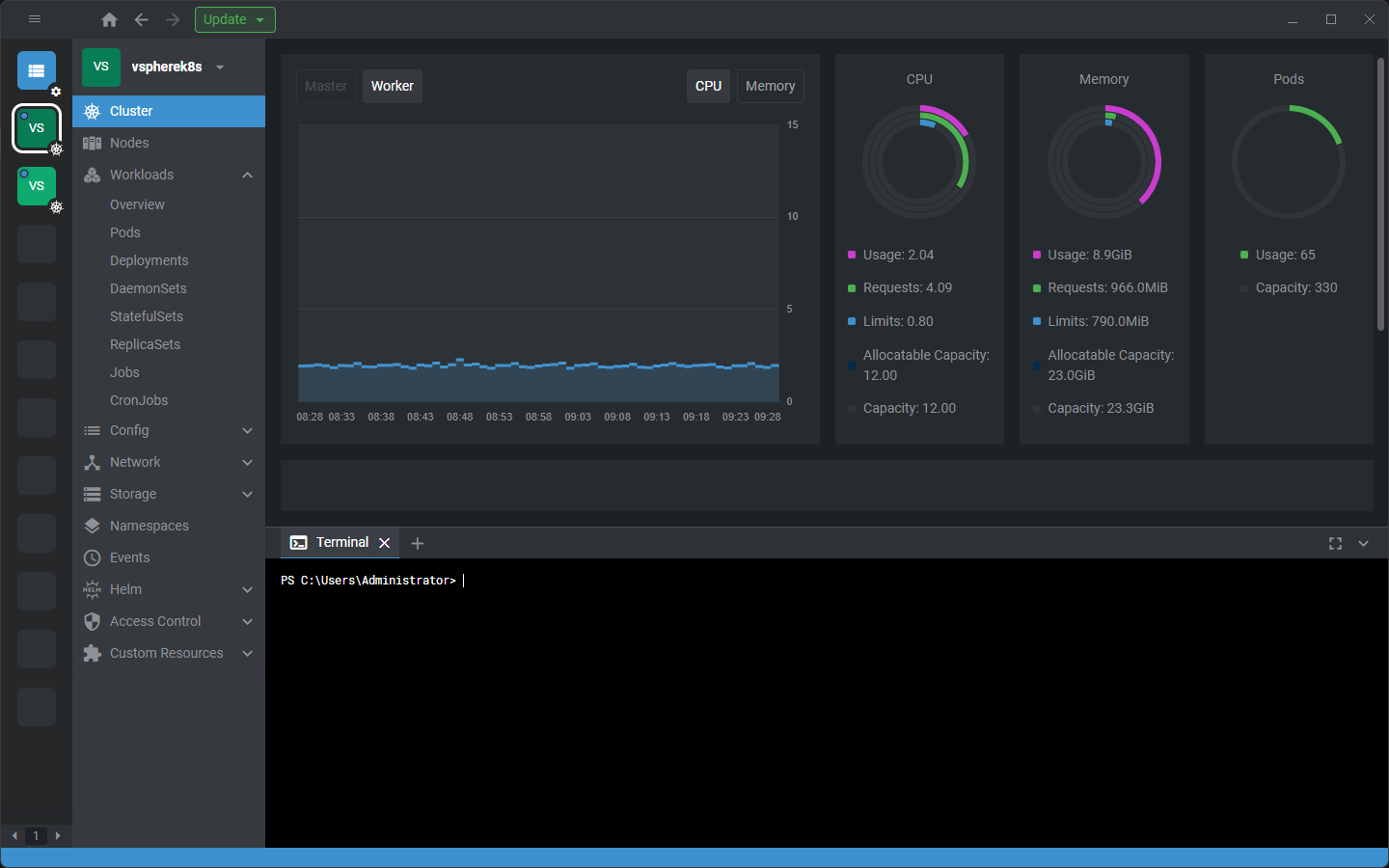Switch the chart to CPU
1389x868 pixels.
click(x=708, y=86)
